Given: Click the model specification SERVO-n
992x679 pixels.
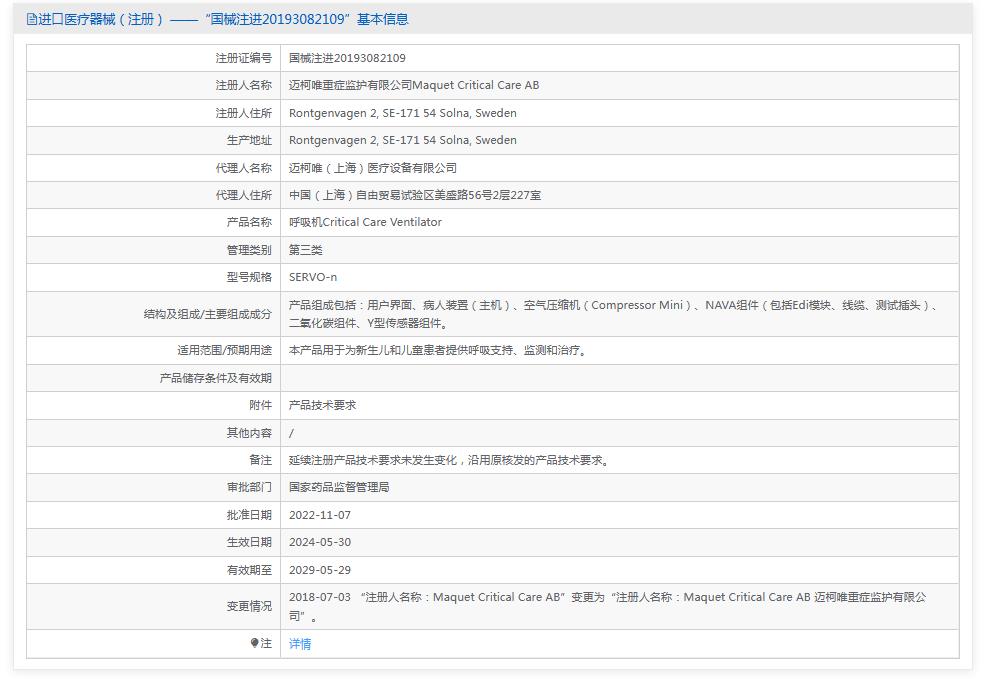Looking at the screenshot, I should [x=313, y=277].
